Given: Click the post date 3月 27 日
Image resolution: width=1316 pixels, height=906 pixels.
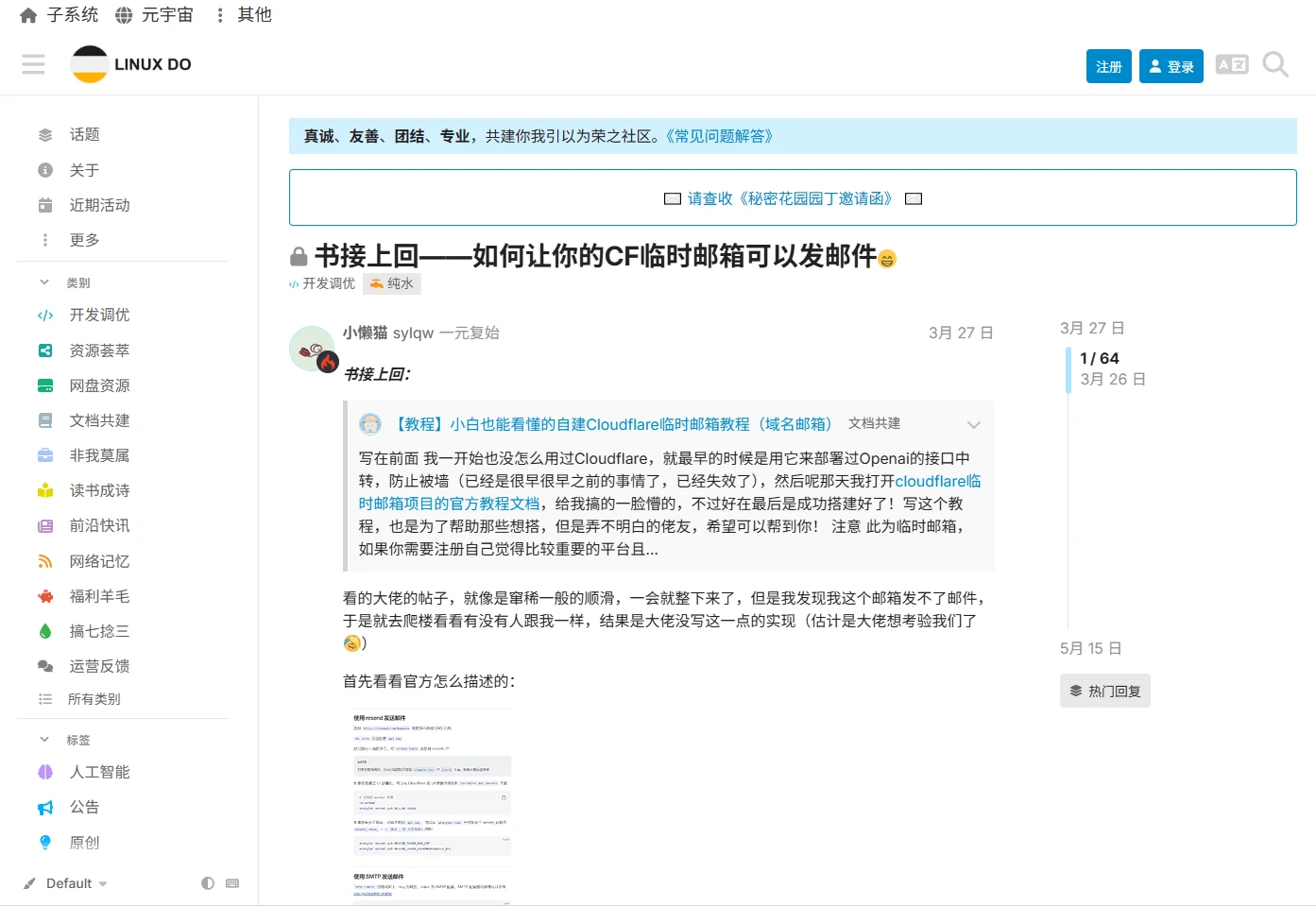Looking at the screenshot, I should [961, 333].
